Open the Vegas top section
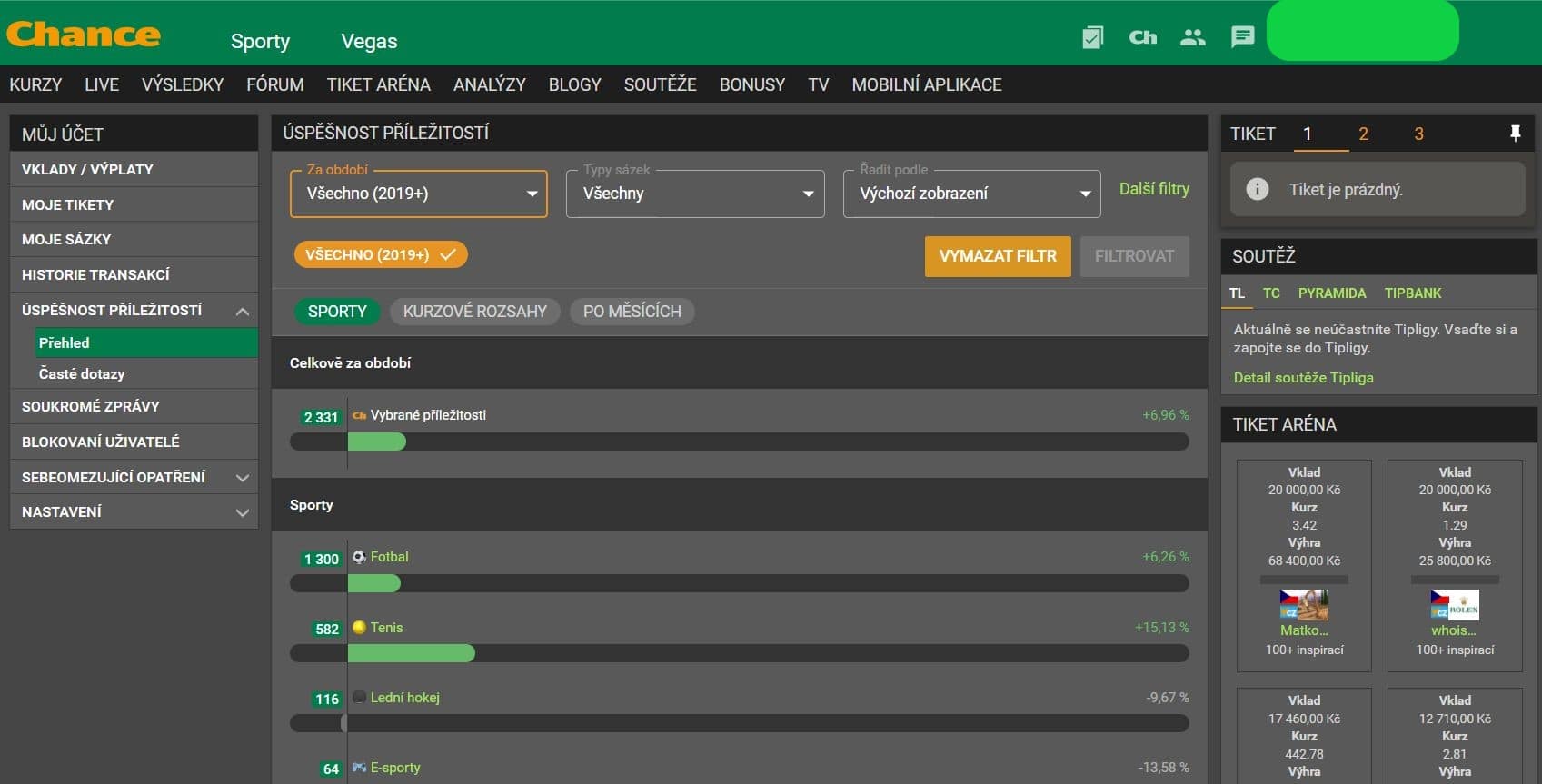This screenshot has width=1542, height=784. pos(369,41)
